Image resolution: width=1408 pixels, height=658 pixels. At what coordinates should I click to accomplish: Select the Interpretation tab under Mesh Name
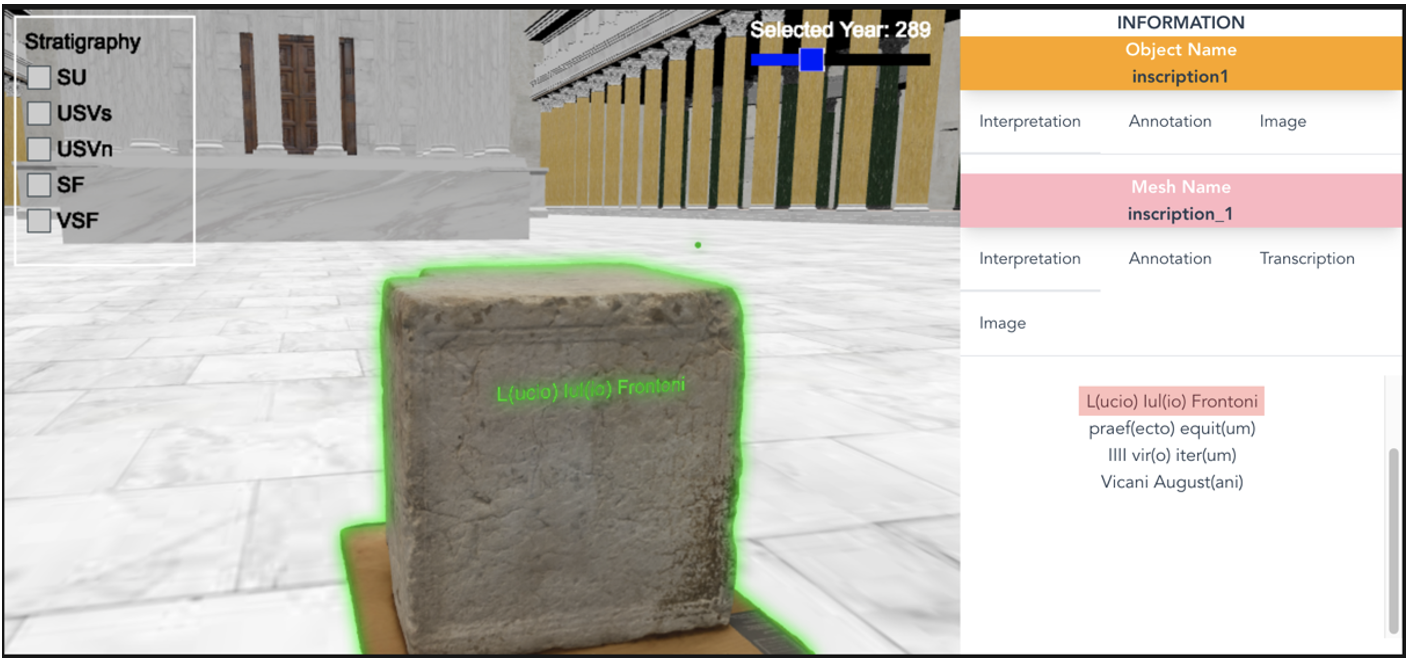tap(1029, 258)
